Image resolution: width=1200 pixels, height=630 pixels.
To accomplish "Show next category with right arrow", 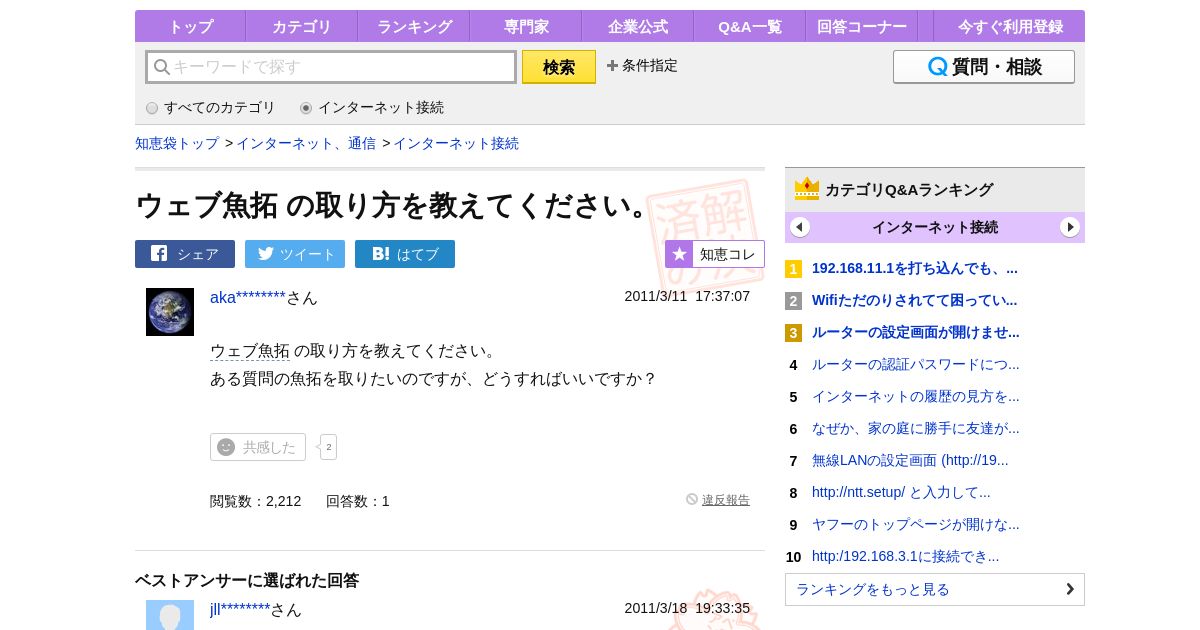I will (x=1070, y=227).
